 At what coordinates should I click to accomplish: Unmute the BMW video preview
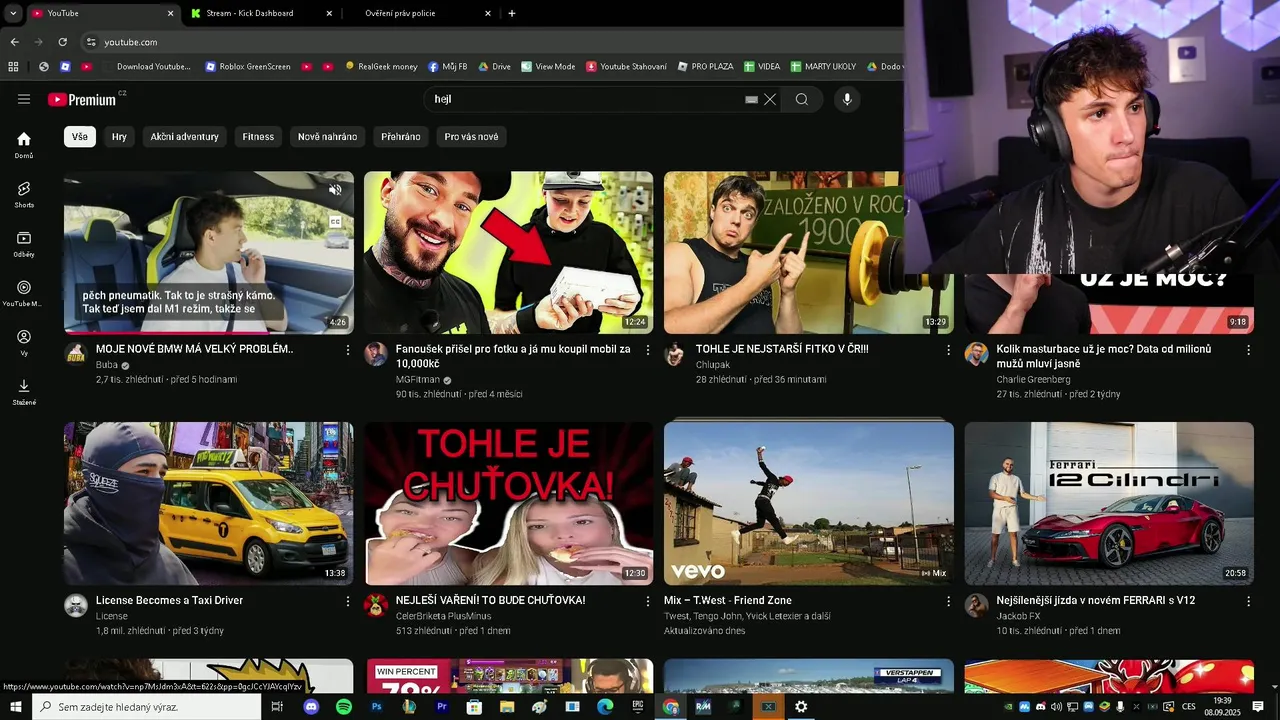pyautogui.click(x=335, y=190)
